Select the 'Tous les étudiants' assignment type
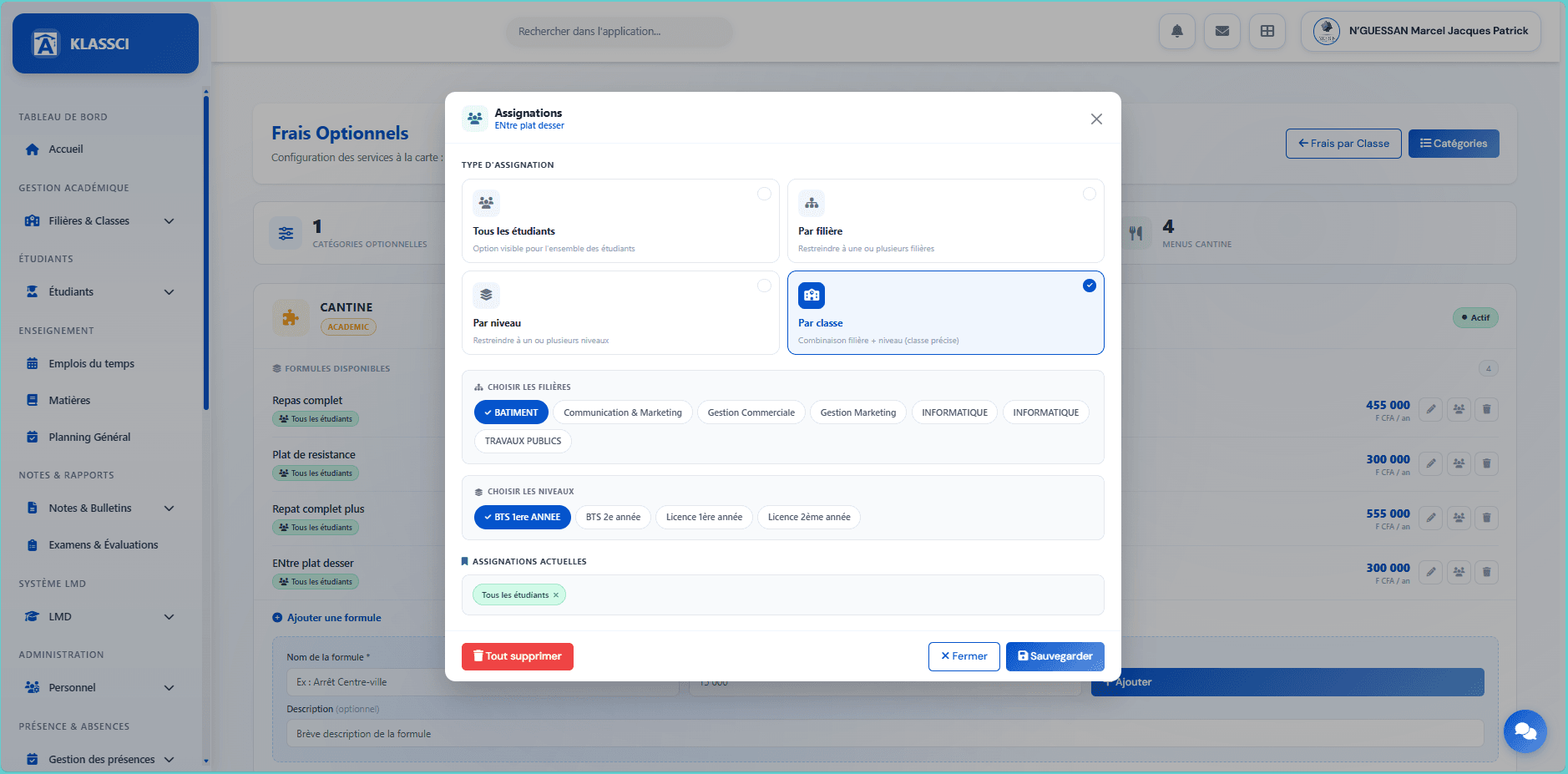This screenshot has width=1568, height=774. click(620, 221)
